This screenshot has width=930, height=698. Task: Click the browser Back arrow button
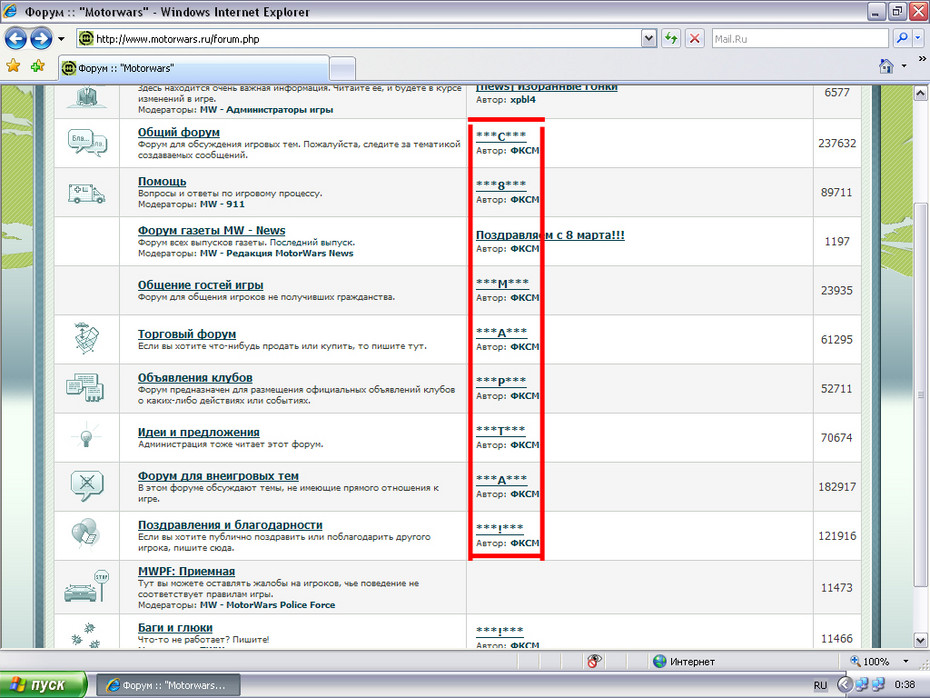point(16,39)
